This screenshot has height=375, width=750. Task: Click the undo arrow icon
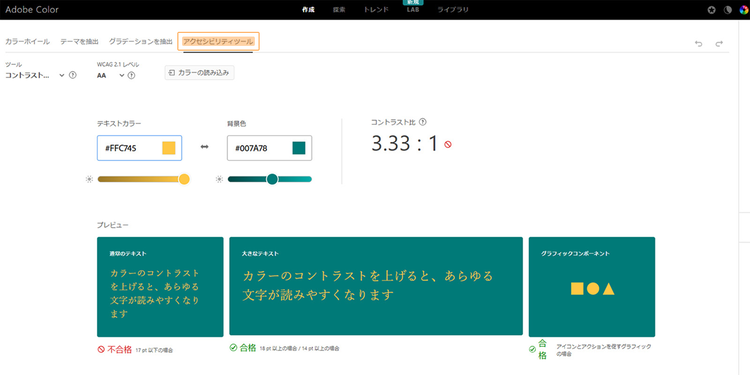[698, 44]
